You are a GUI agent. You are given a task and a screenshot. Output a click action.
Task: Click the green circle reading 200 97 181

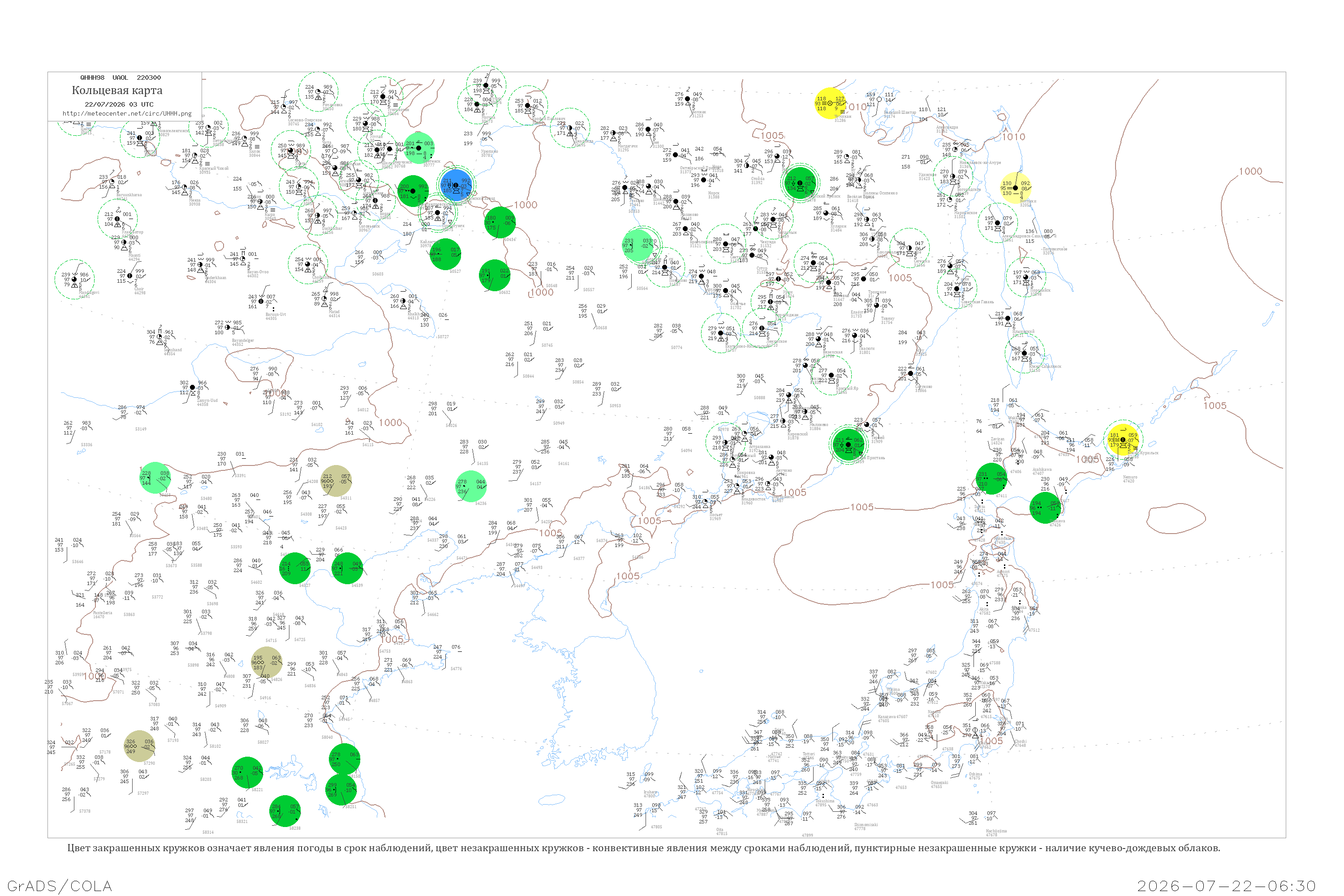coord(413,191)
